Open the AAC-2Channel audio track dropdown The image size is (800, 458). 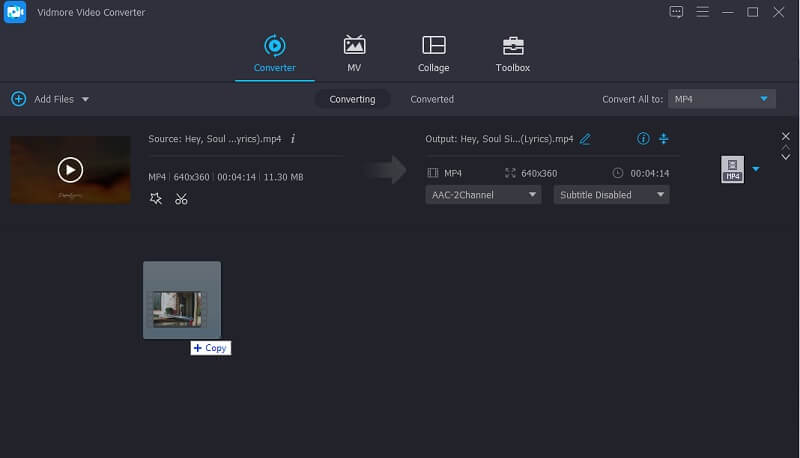[x=483, y=195]
